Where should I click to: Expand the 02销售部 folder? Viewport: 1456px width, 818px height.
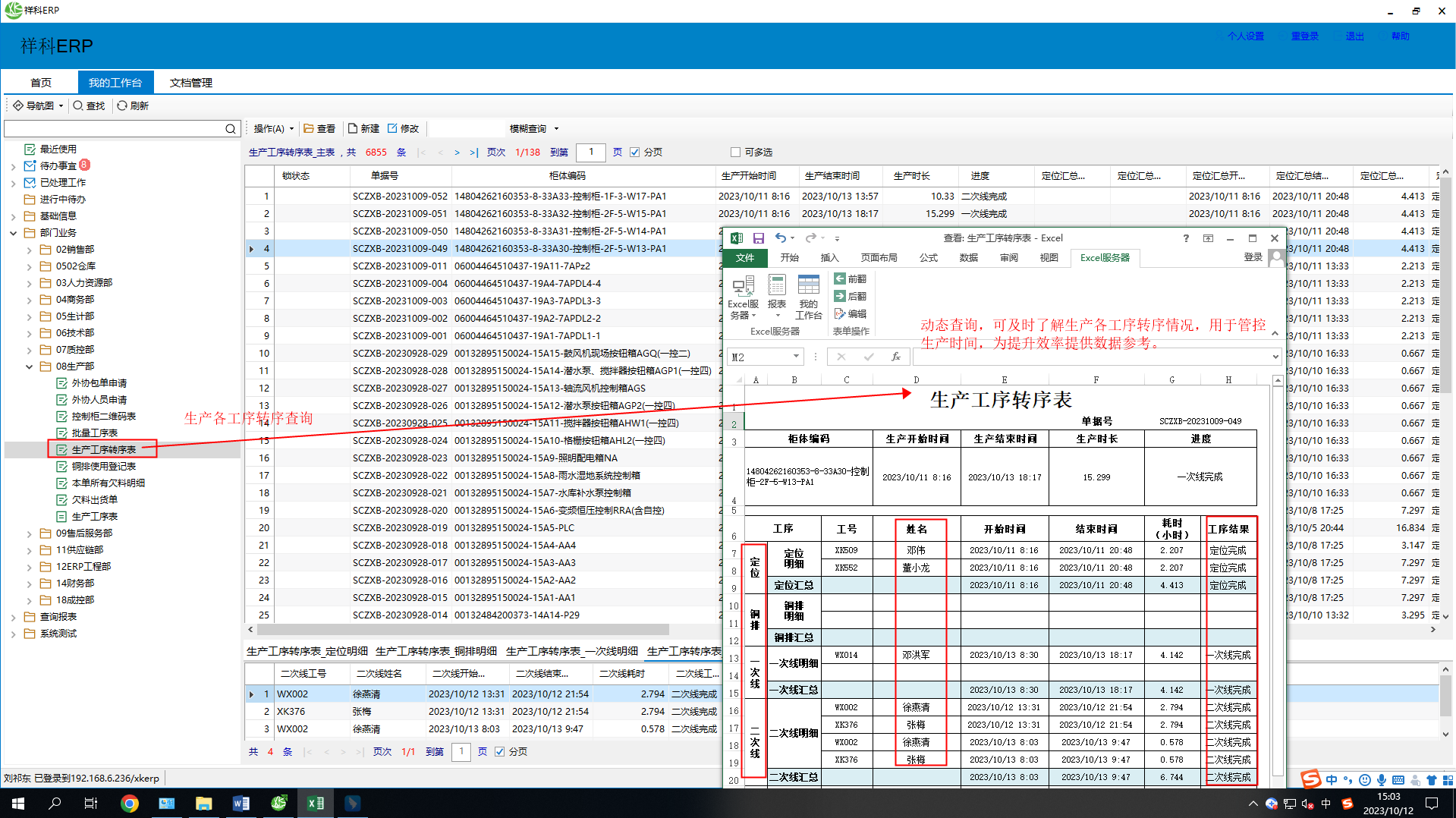(30, 250)
